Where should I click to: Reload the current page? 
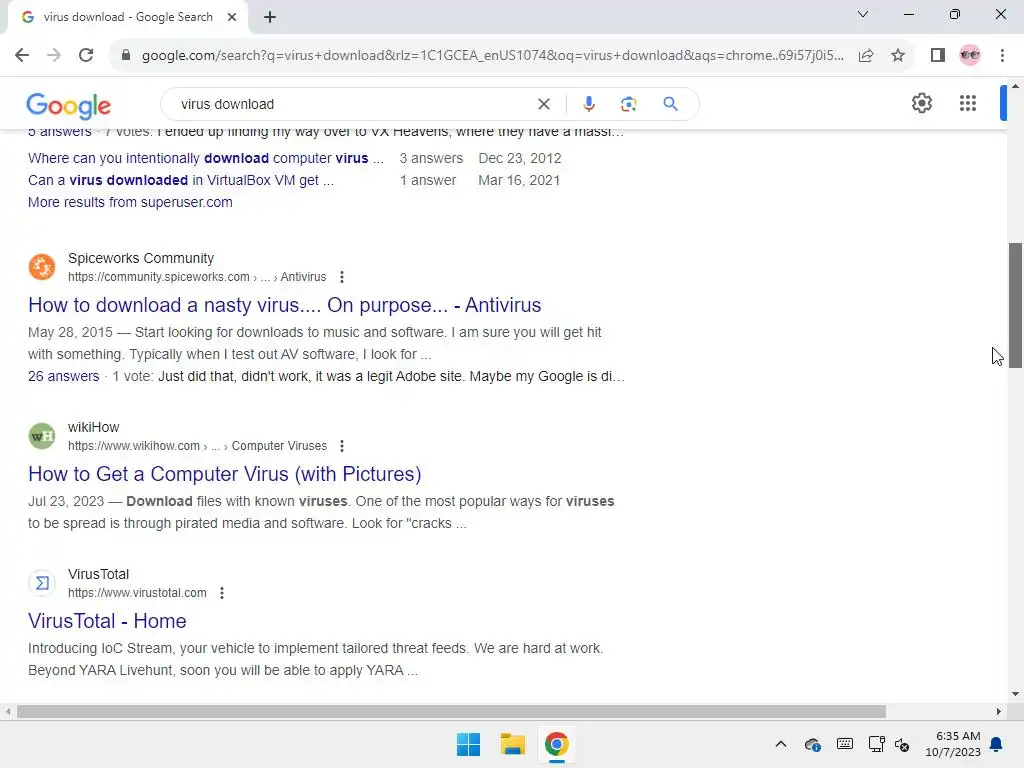pos(86,55)
